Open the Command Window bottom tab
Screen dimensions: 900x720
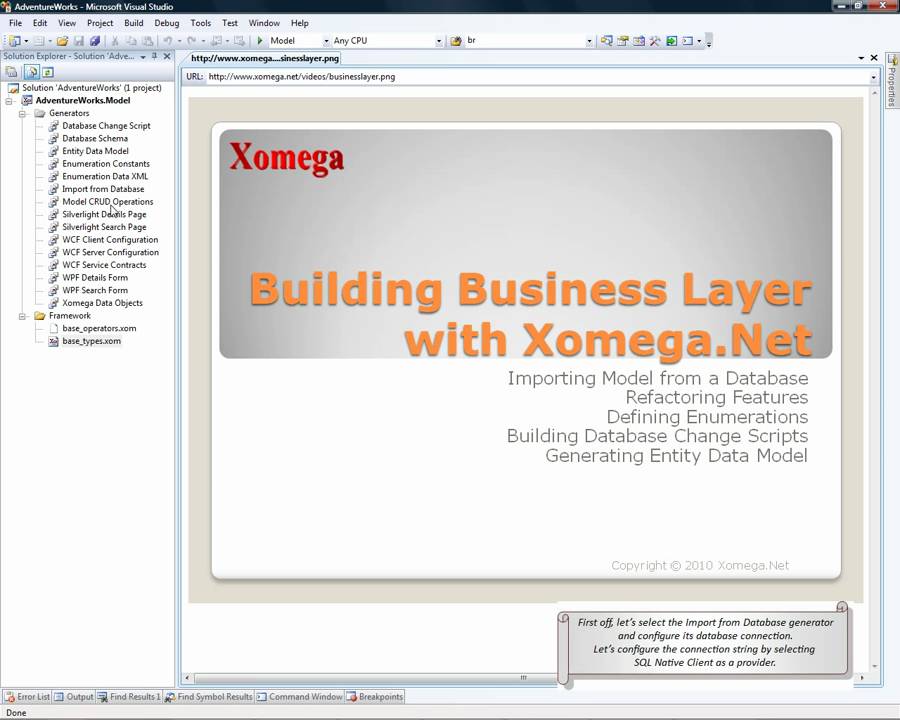[299, 696]
